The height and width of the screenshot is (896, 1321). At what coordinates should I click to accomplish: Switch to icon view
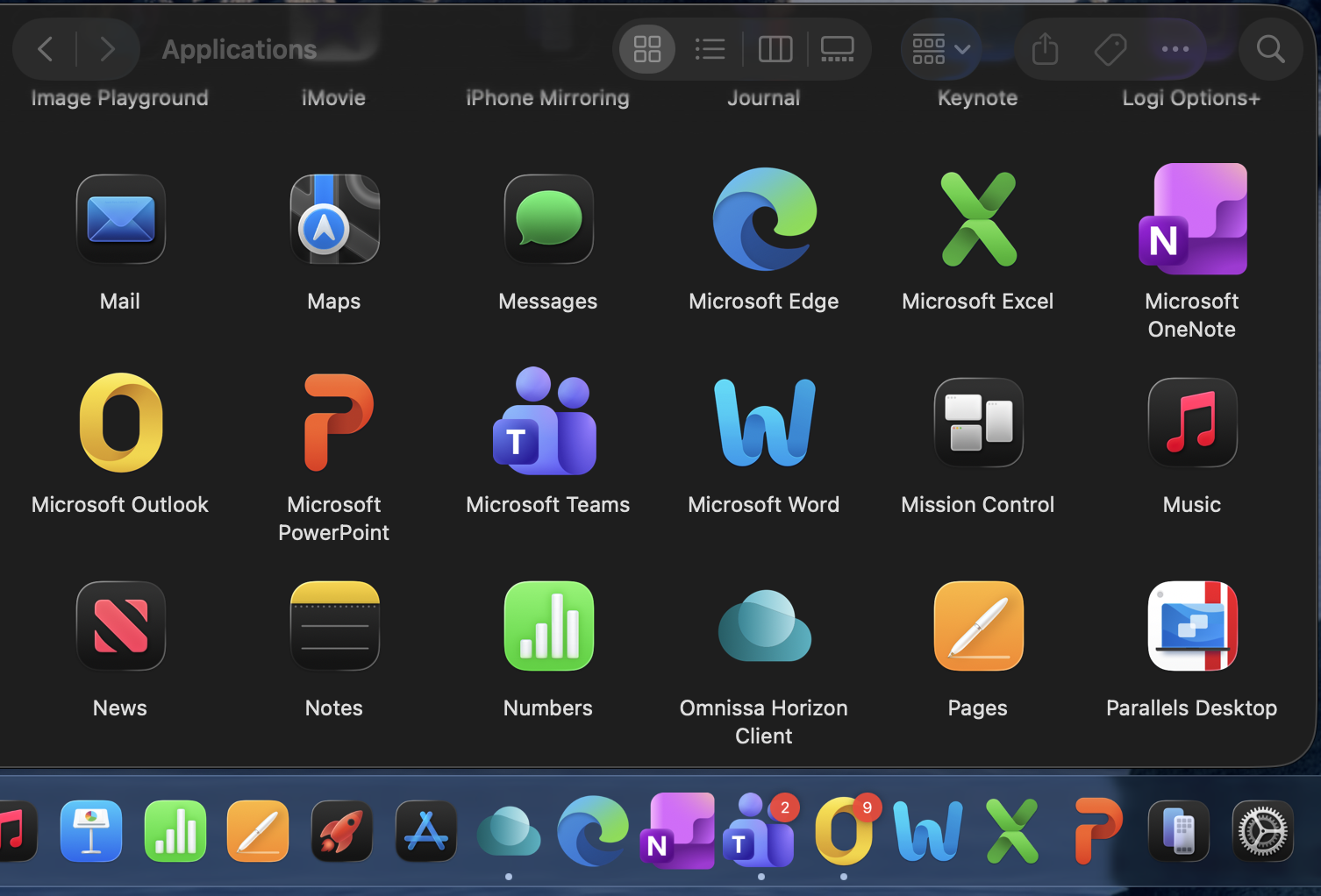tap(647, 49)
